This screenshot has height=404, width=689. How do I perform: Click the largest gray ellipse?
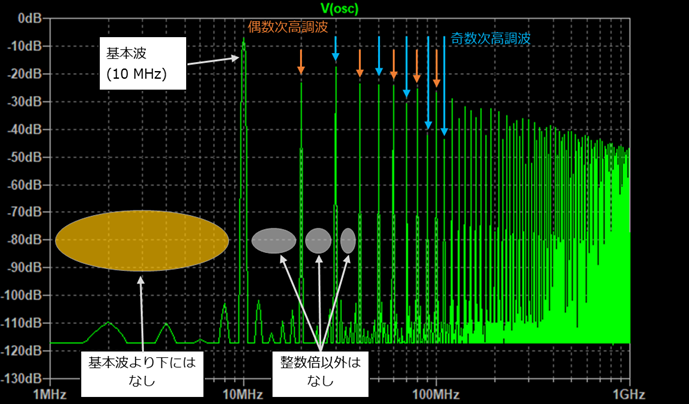pos(274,241)
